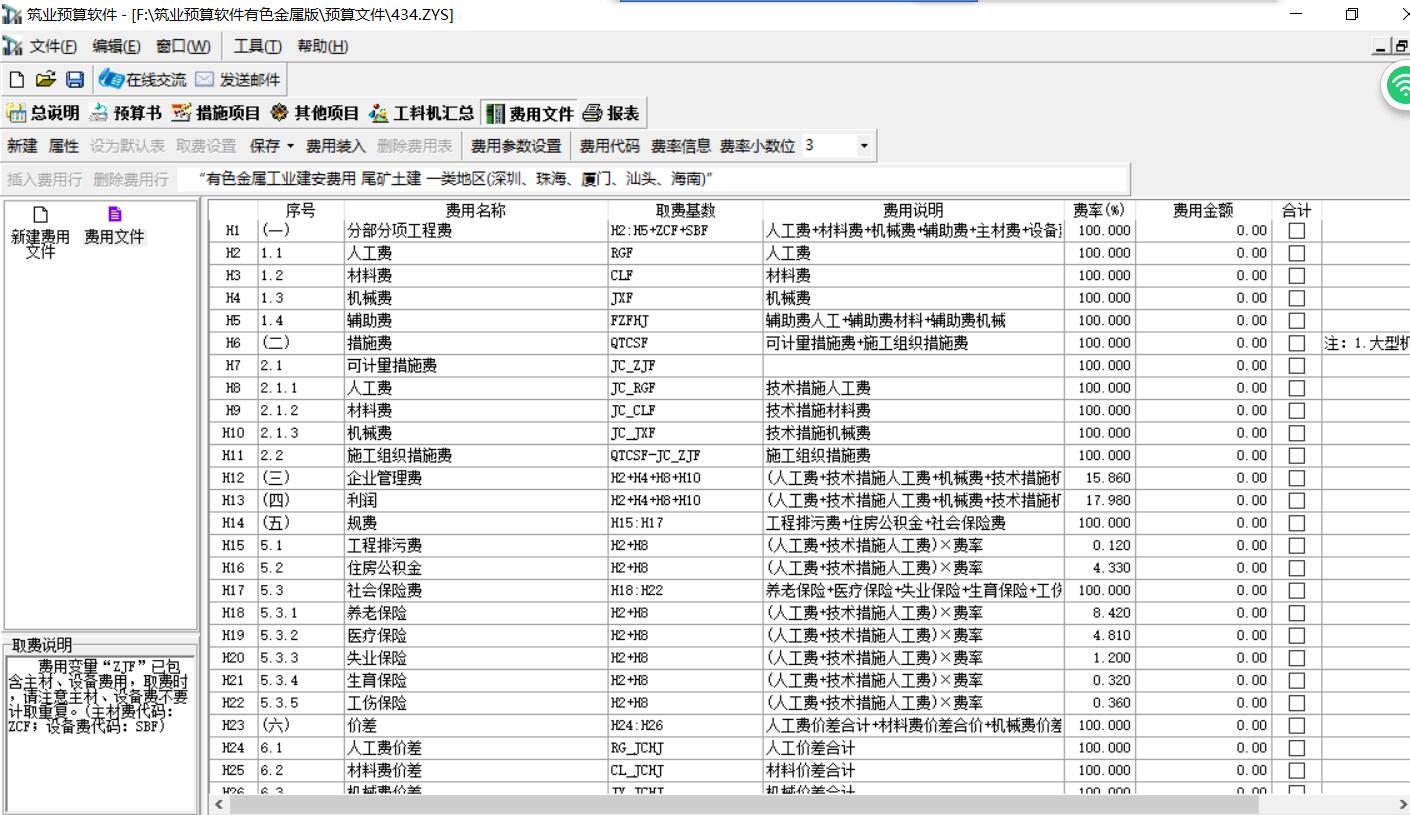Image resolution: width=1410 pixels, height=815 pixels.
Task: Click the 15.860 fee rate cell
Action: (x=1099, y=478)
